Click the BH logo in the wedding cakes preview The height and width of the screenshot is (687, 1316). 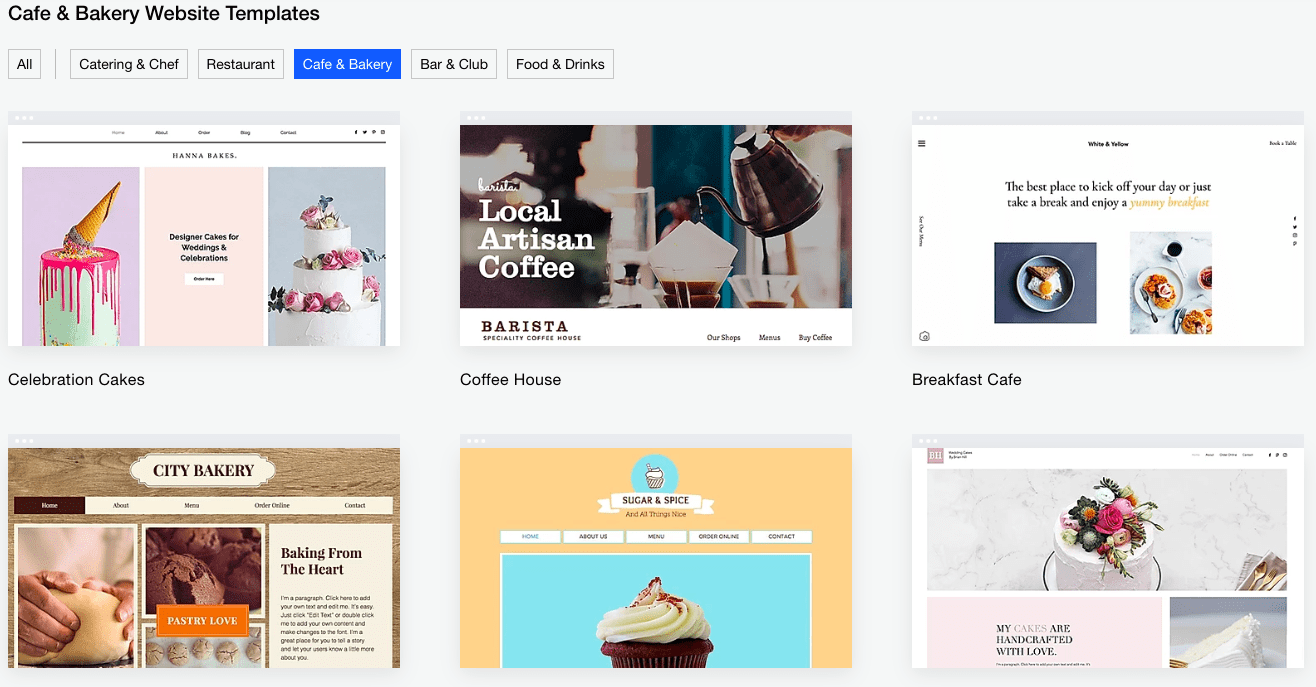pos(935,456)
